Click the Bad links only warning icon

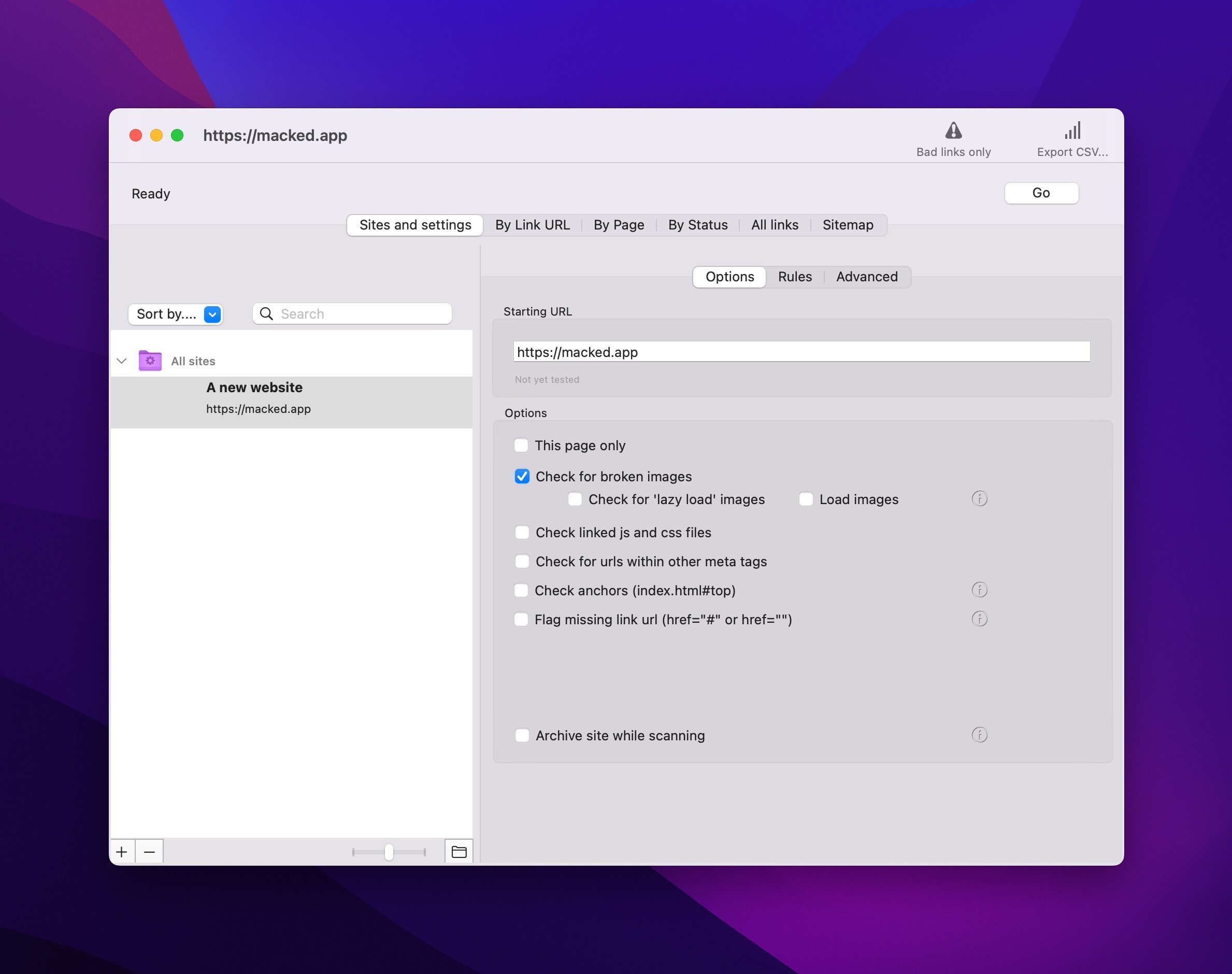[953, 131]
